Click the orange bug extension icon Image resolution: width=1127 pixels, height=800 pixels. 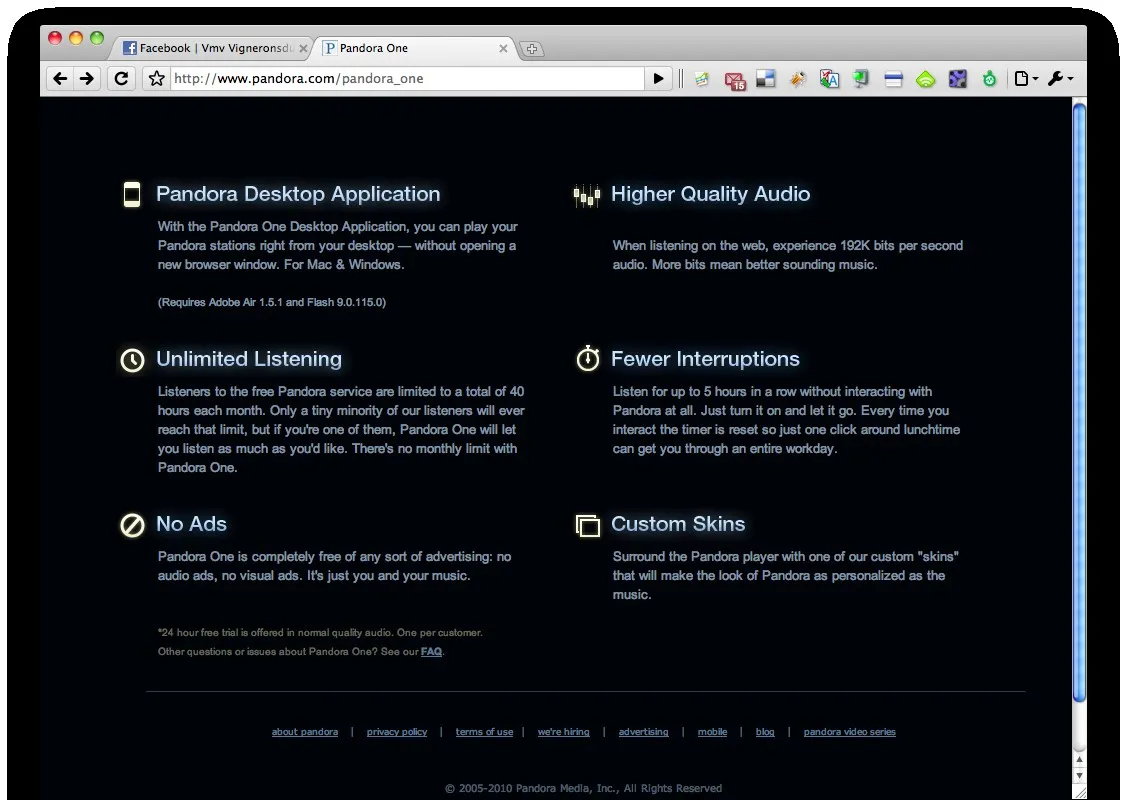point(798,78)
